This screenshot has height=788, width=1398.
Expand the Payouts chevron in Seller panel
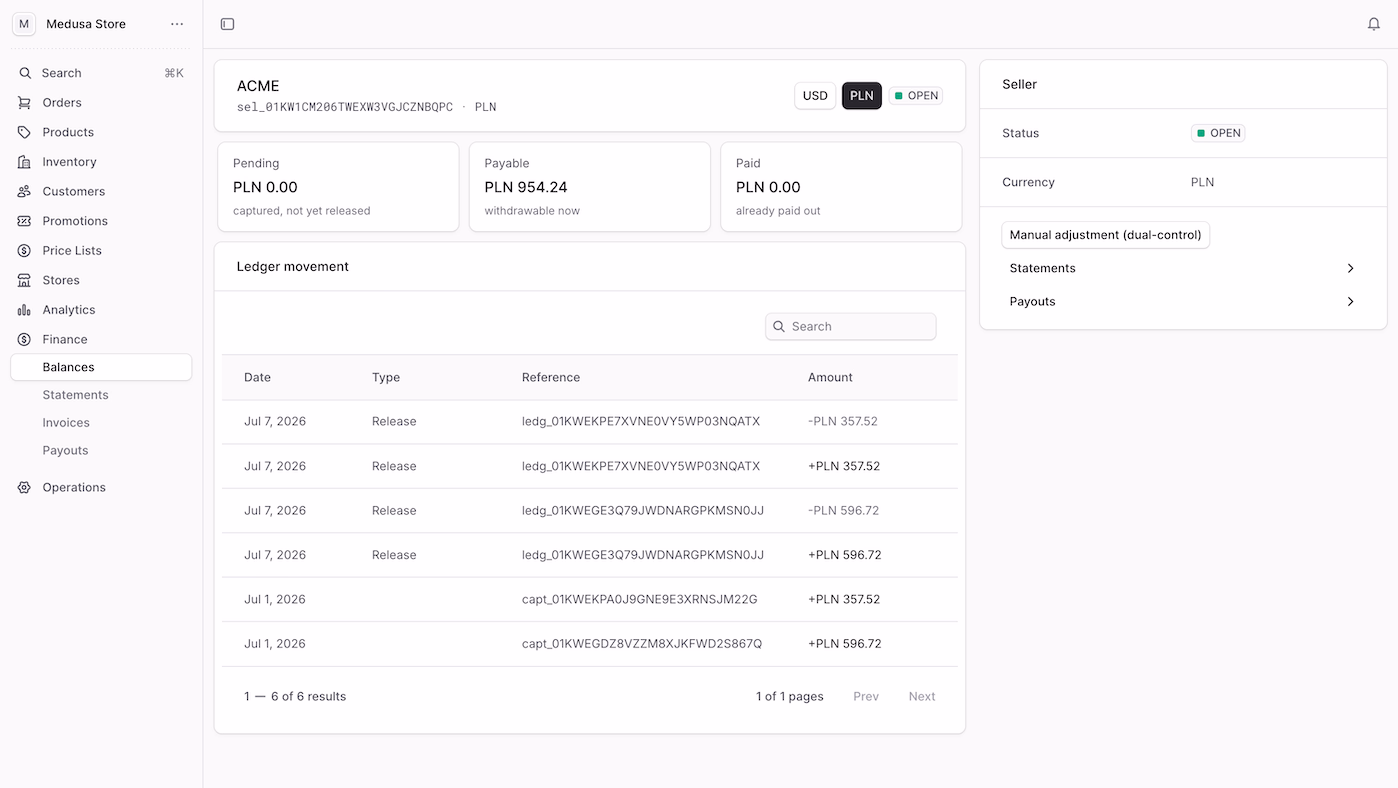pyautogui.click(x=1350, y=301)
